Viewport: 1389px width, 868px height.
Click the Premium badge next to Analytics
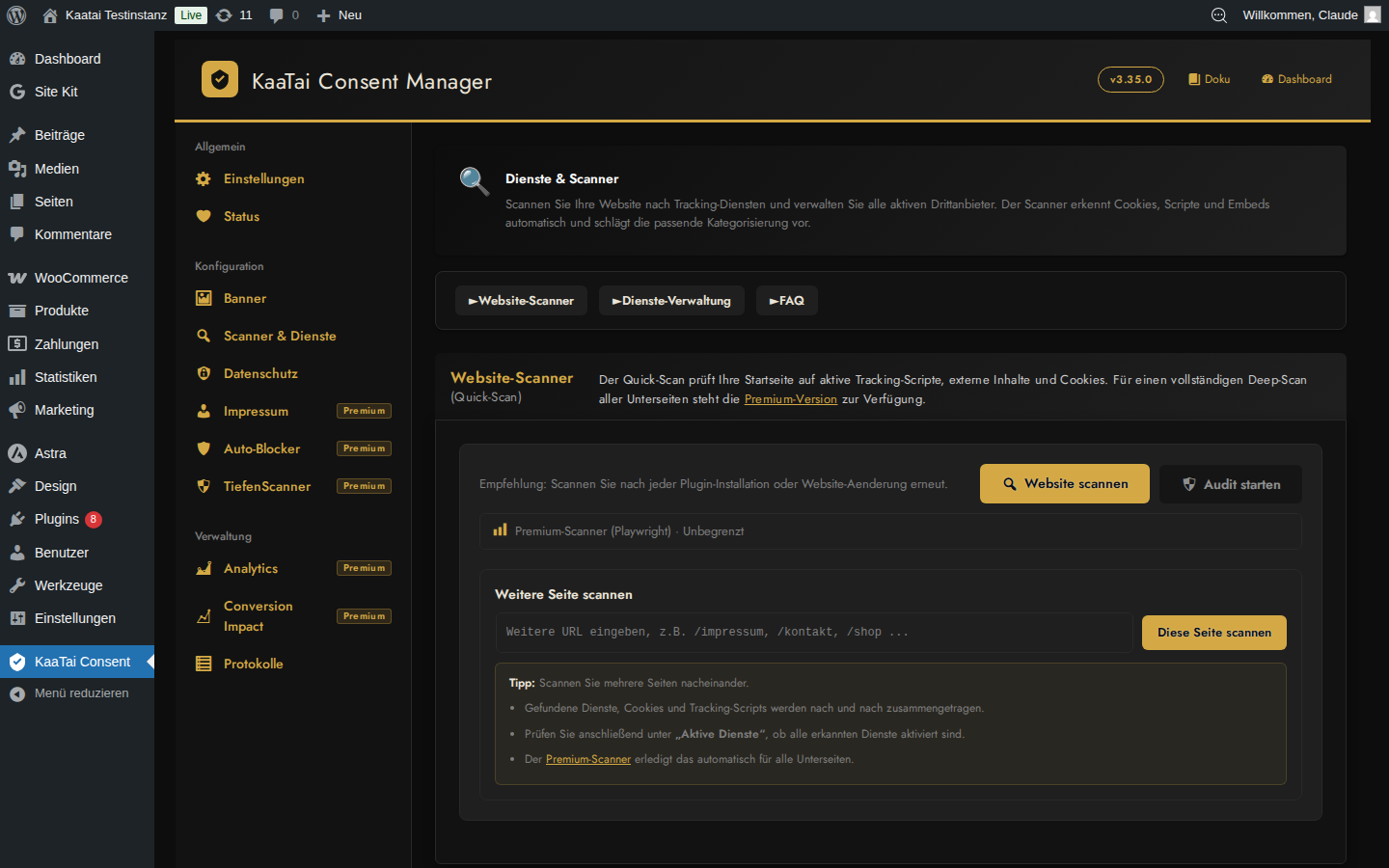tap(364, 568)
